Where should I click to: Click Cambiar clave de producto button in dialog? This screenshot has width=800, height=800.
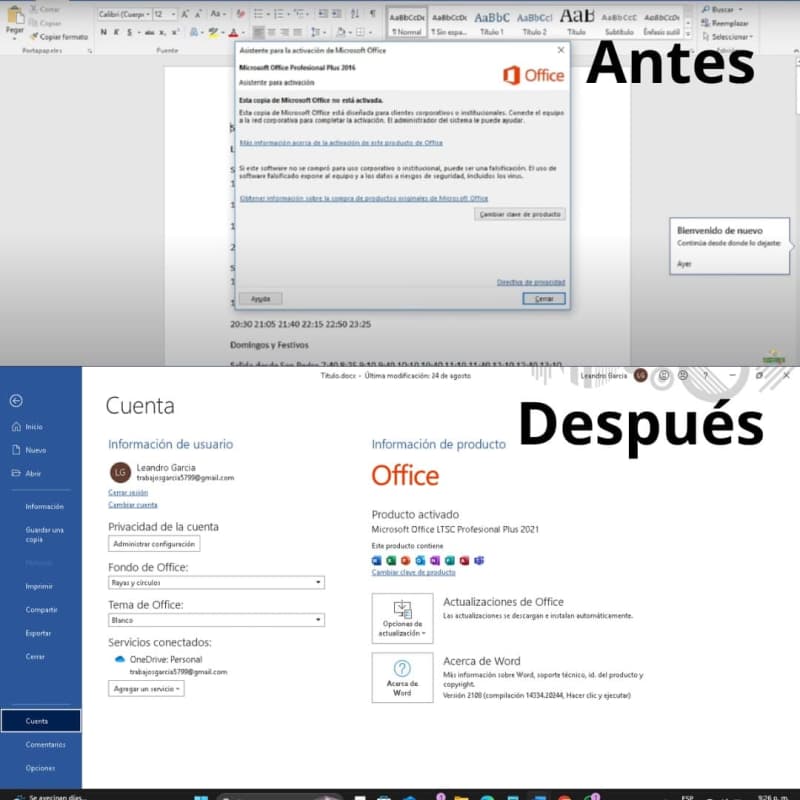519,214
